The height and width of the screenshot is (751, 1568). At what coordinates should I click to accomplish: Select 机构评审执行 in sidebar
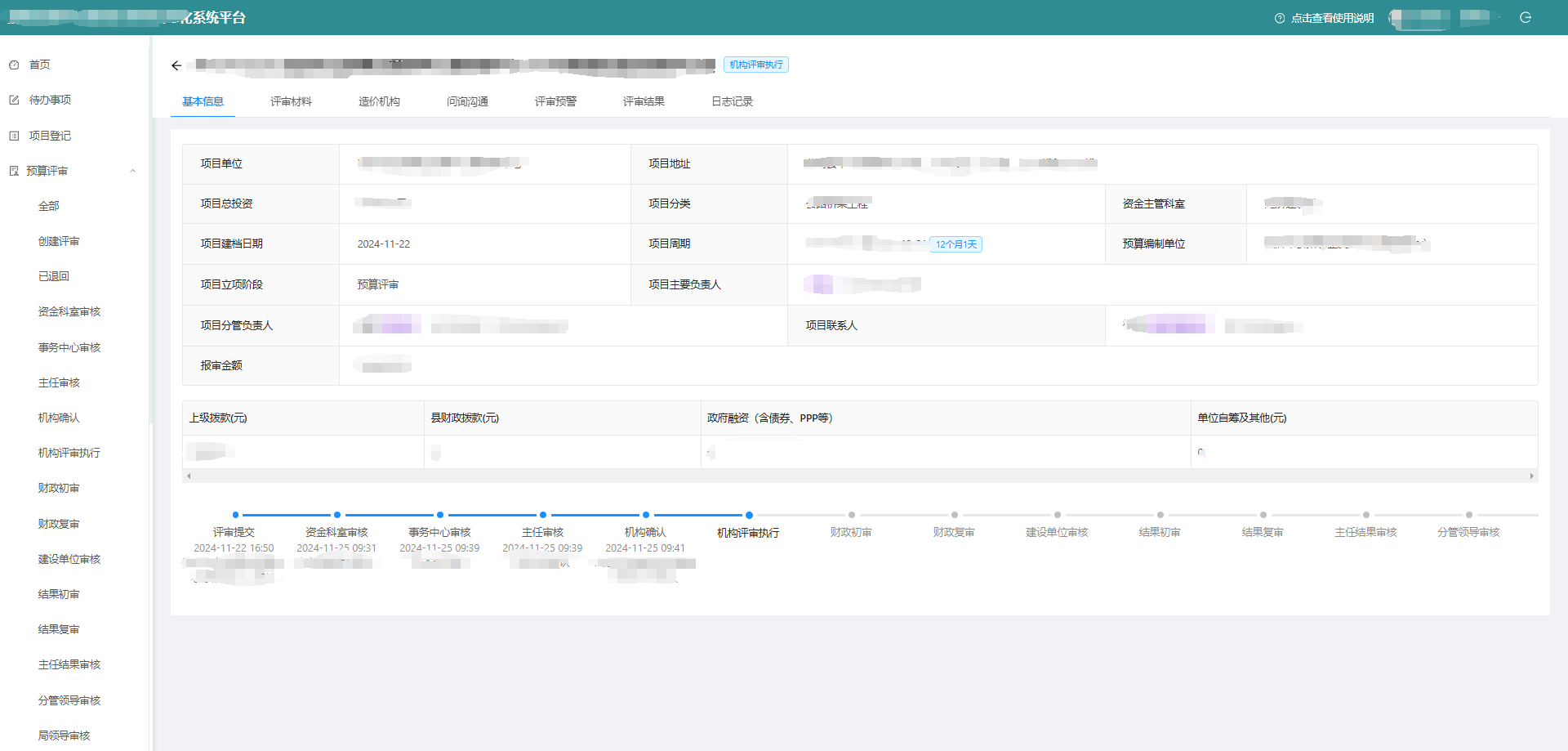point(69,453)
